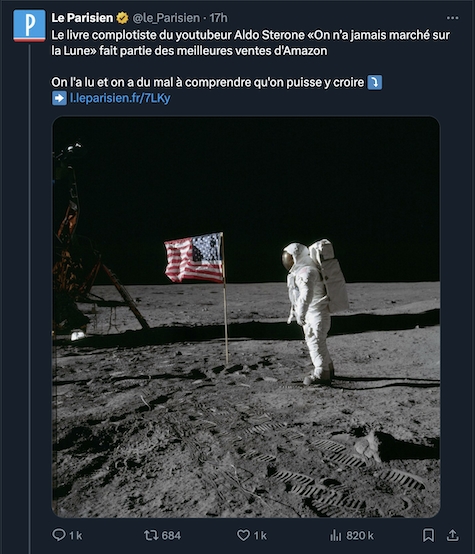Follow the l.leparisien.fr/7LKy link

[x=120, y=98]
